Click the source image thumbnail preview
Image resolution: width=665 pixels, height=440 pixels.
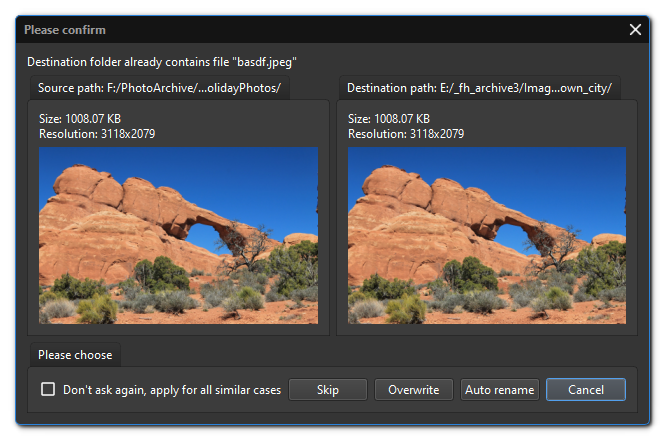point(179,235)
